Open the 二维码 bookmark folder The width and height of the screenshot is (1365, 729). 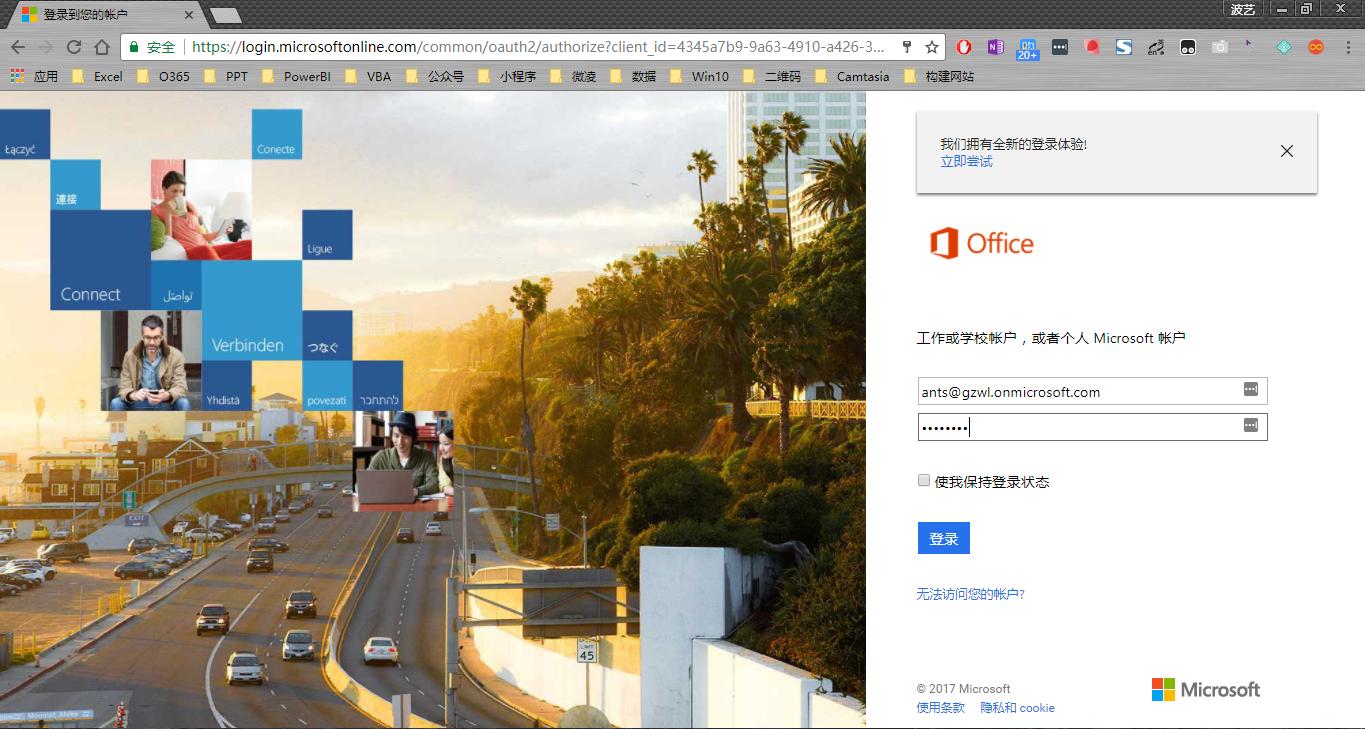[x=771, y=76]
